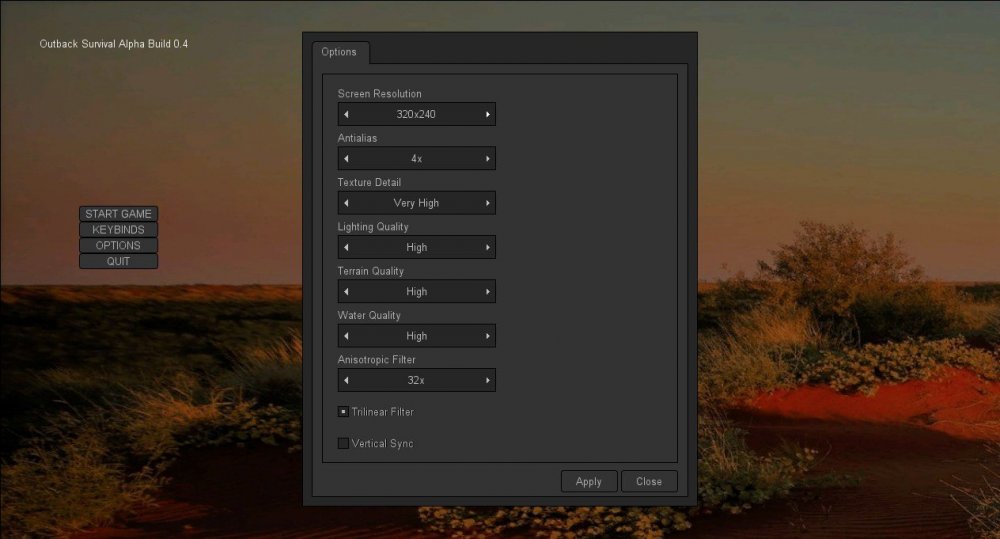The image size is (1000, 539).
Task: Disable the Trilinear Filter checkbox
Action: pos(343,412)
